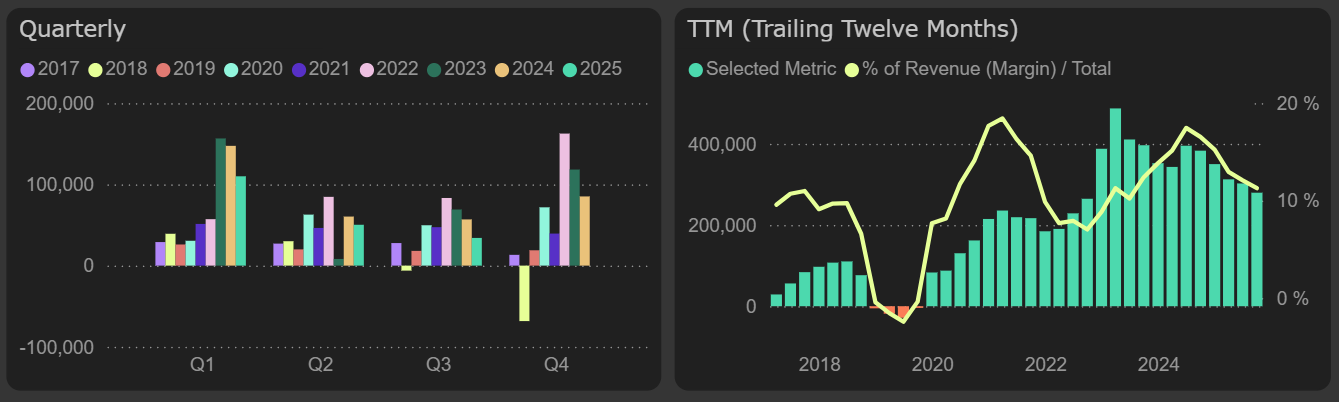This screenshot has width=1339, height=402.
Task: Select the tall pink Q4 bar
Action: 564,199
